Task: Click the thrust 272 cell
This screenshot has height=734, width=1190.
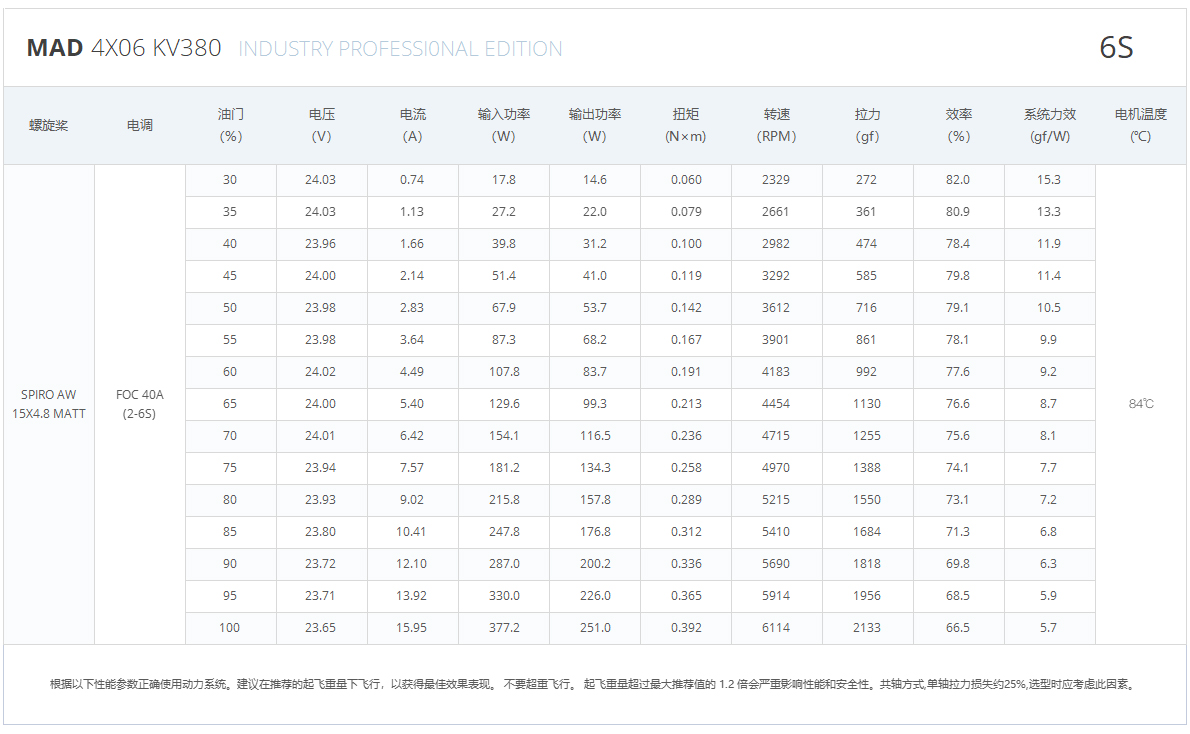Action: [867, 180]
